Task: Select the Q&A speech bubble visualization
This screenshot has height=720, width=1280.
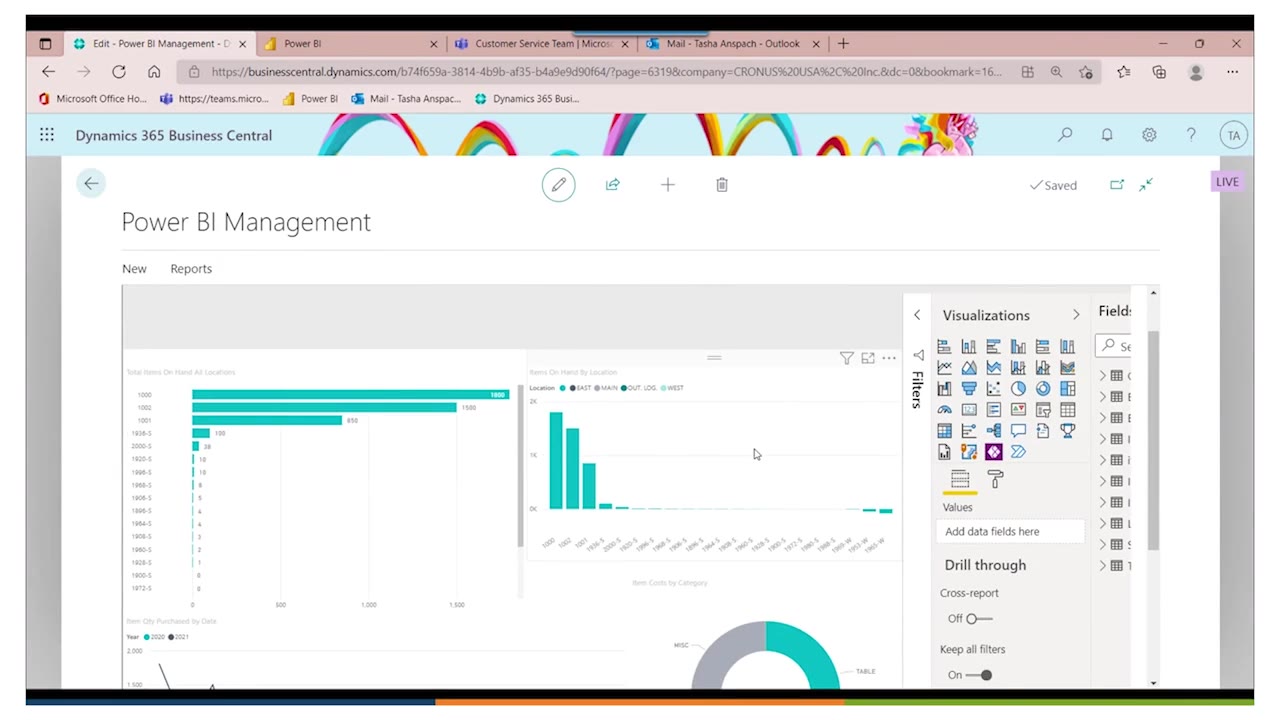Action: pyautogui.click(x=1018, y=431)
